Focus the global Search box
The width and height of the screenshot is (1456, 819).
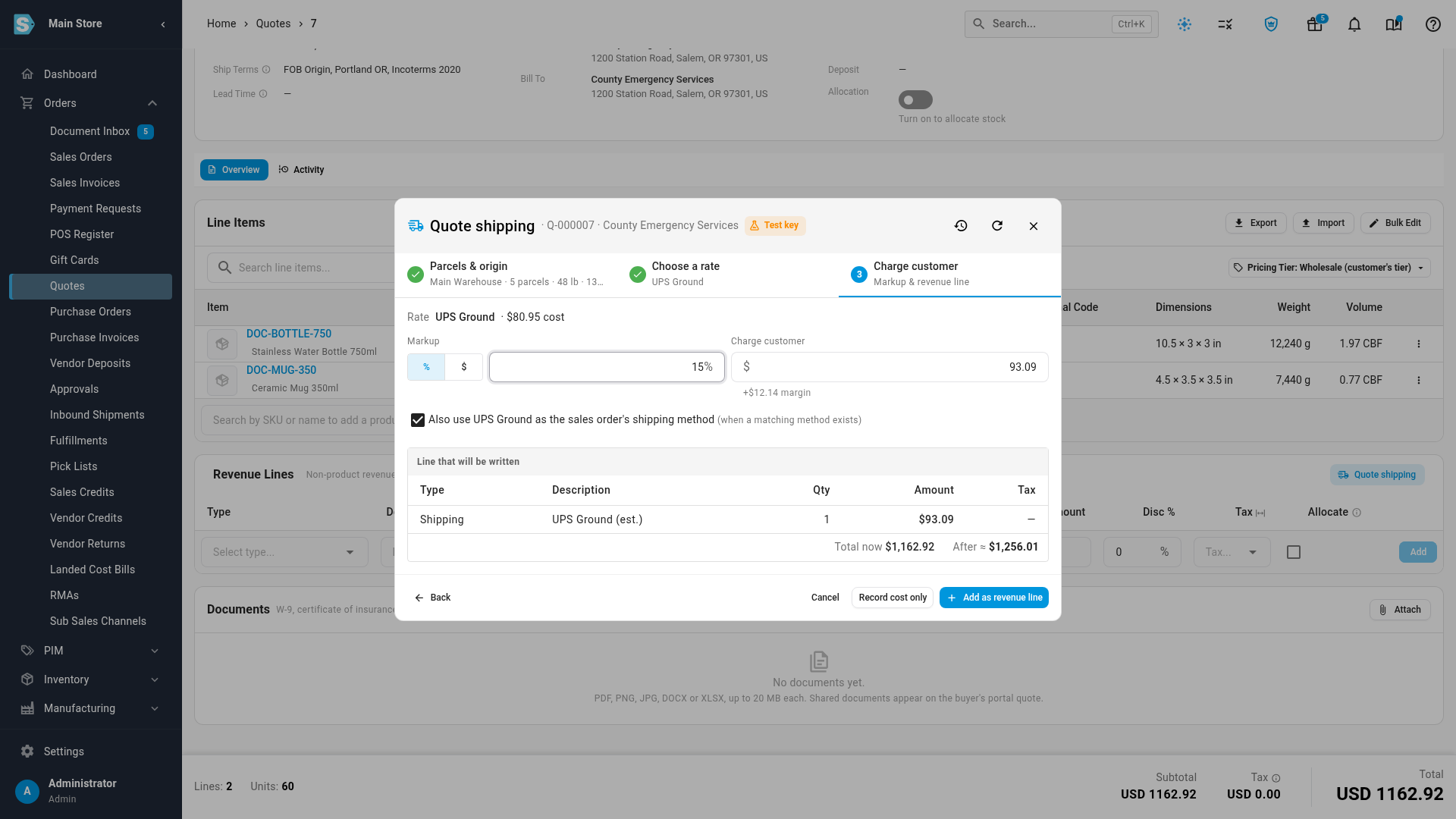pyautogui.click(x=1061, y=24)
